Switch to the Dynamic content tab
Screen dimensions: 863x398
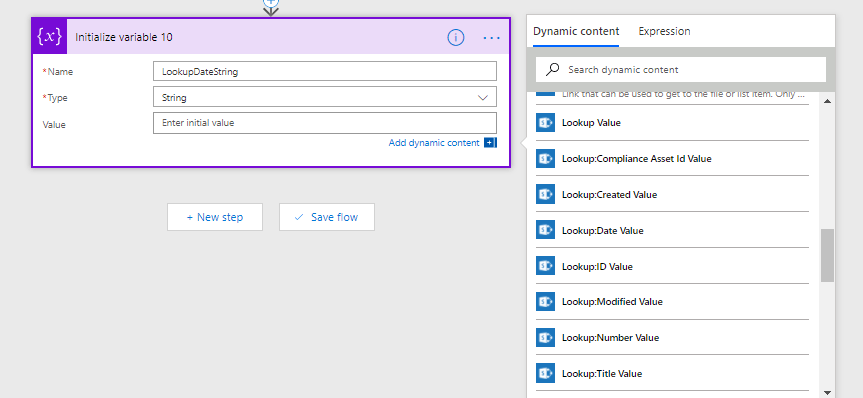click(x=576, y=31)
